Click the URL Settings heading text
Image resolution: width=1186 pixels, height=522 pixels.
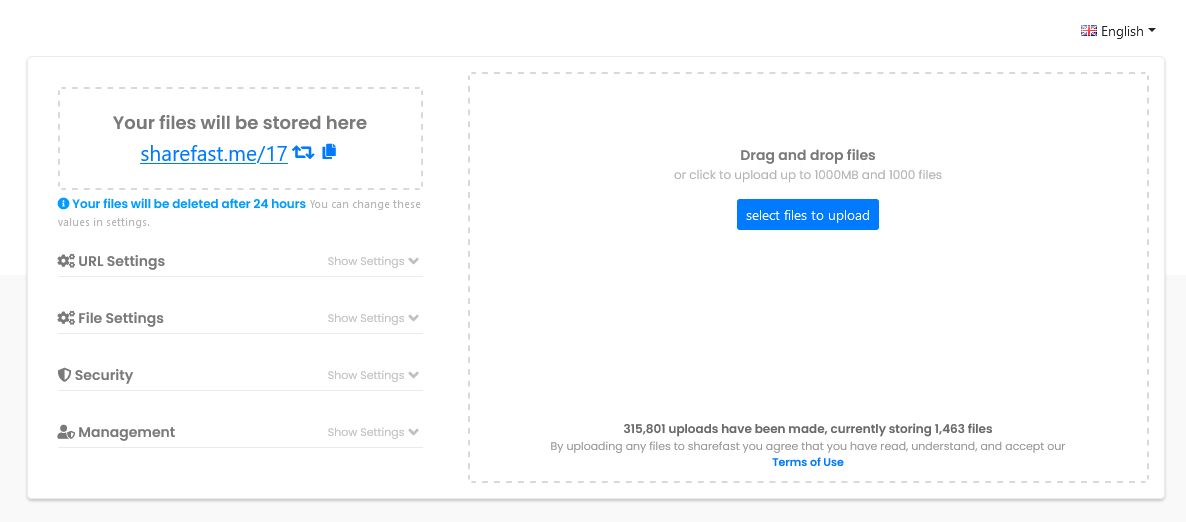pyautogui.click(x=122, y=261)
